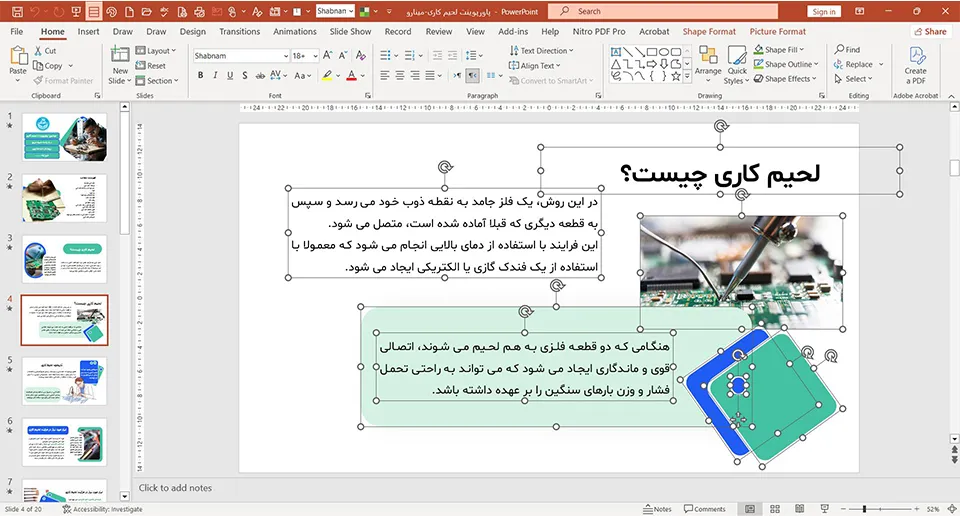Toggle strikethrough formatting

coord(260,75)
